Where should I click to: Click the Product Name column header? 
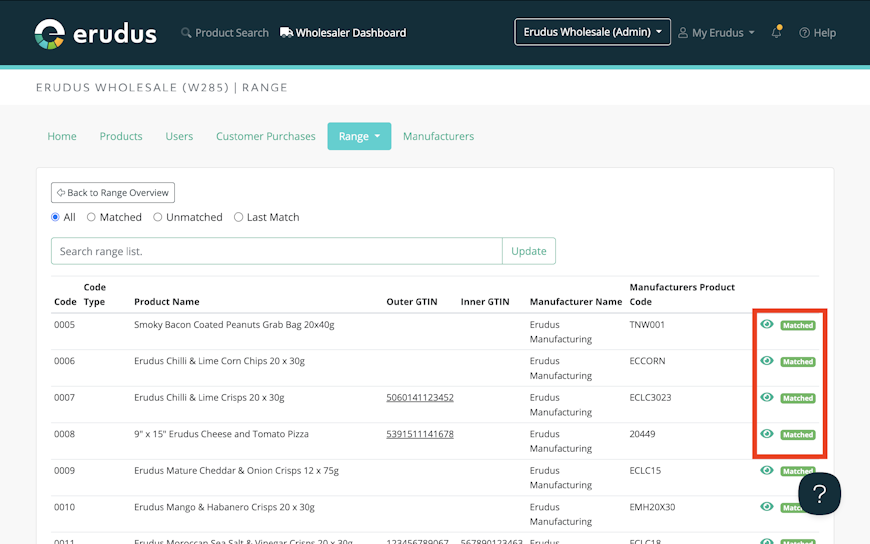tap(166, 302)
